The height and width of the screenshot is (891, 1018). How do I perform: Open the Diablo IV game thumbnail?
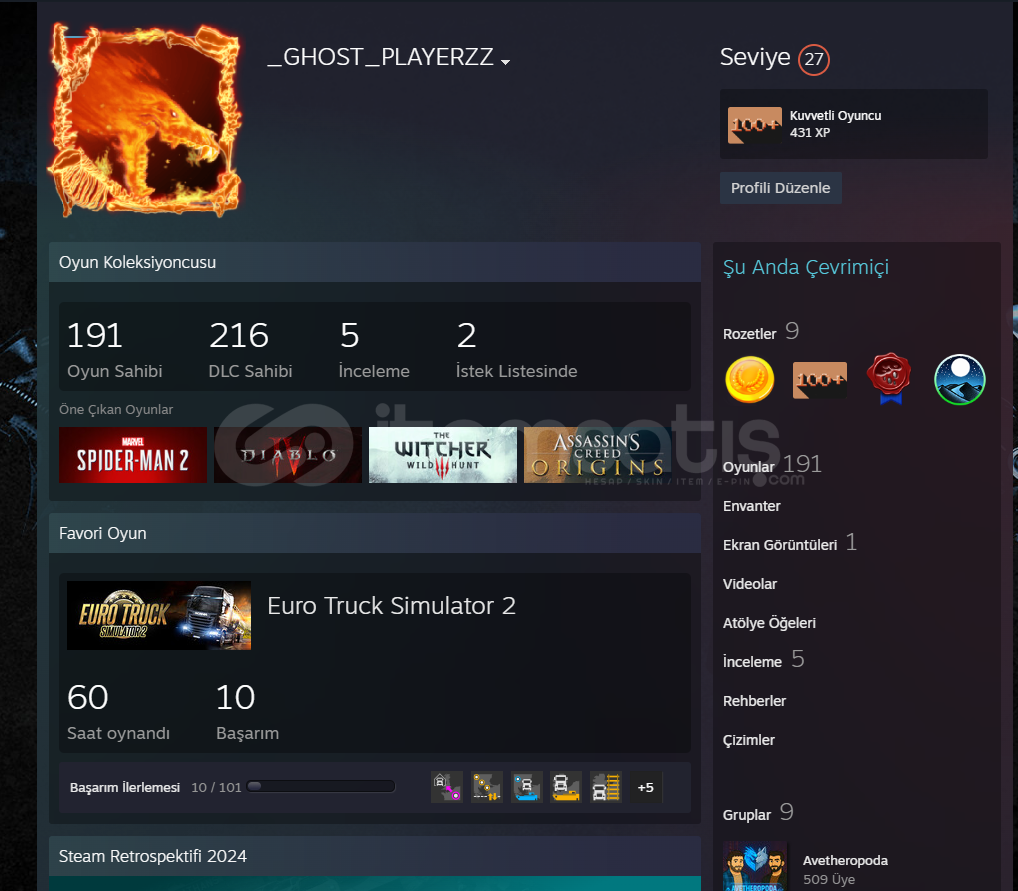click(x=288, y=455)
